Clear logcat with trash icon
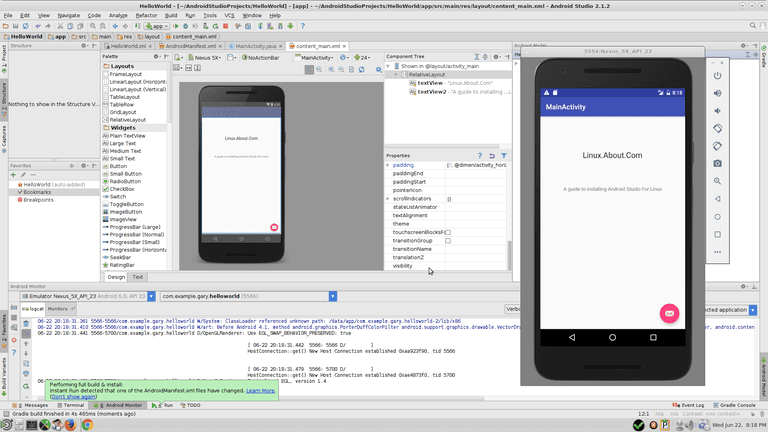 [x=26, y=323]
